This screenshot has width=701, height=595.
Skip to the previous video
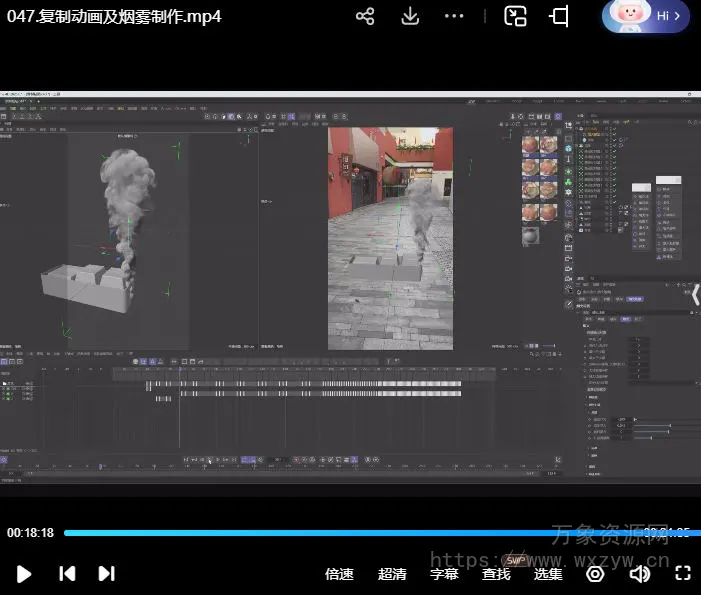click(67, 573)
